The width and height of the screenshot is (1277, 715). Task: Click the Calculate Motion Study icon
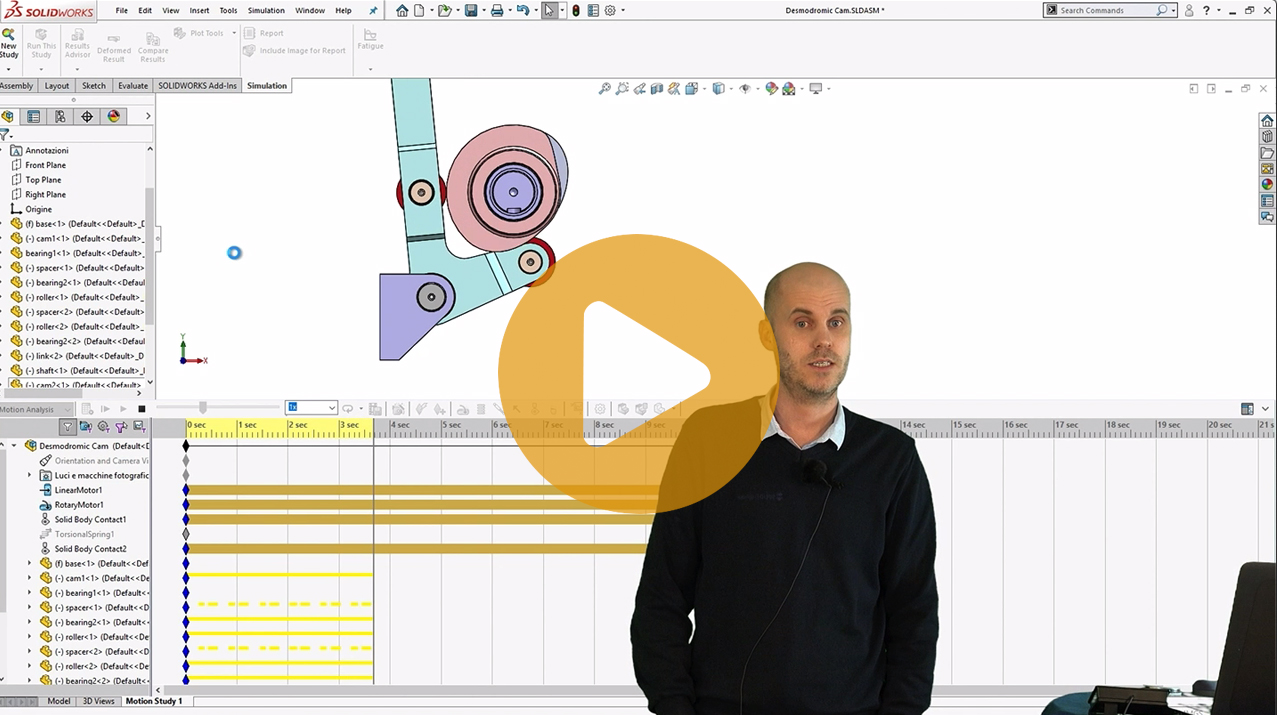coord(87,408)
